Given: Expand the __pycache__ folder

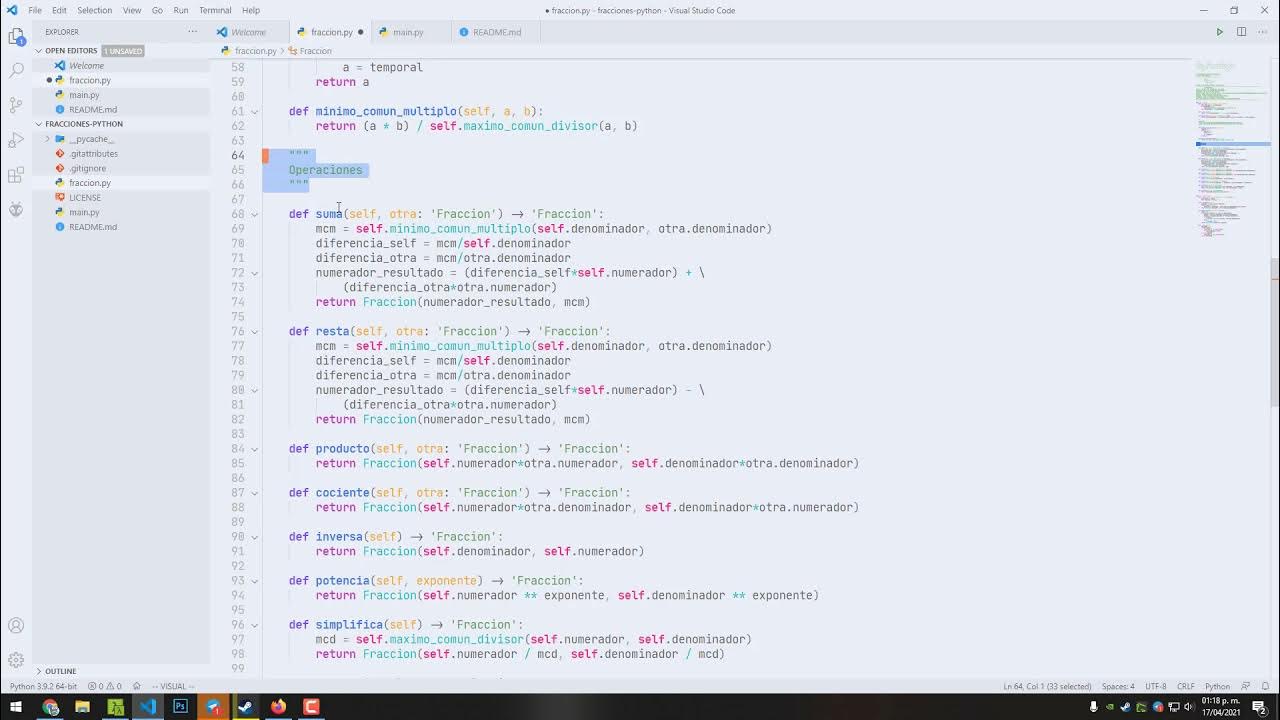Looking at the screenshot, I should pos(48,139).
